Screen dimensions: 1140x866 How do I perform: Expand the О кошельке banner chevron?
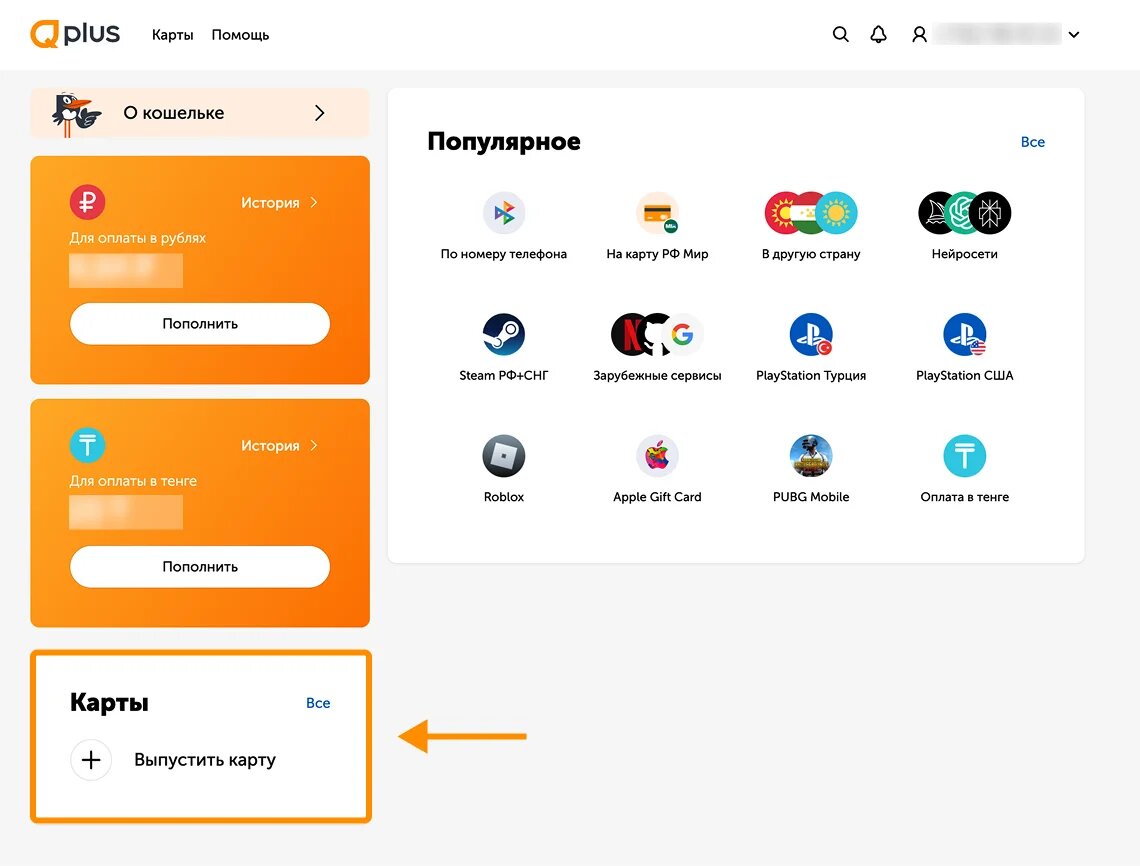coord(319,113)
